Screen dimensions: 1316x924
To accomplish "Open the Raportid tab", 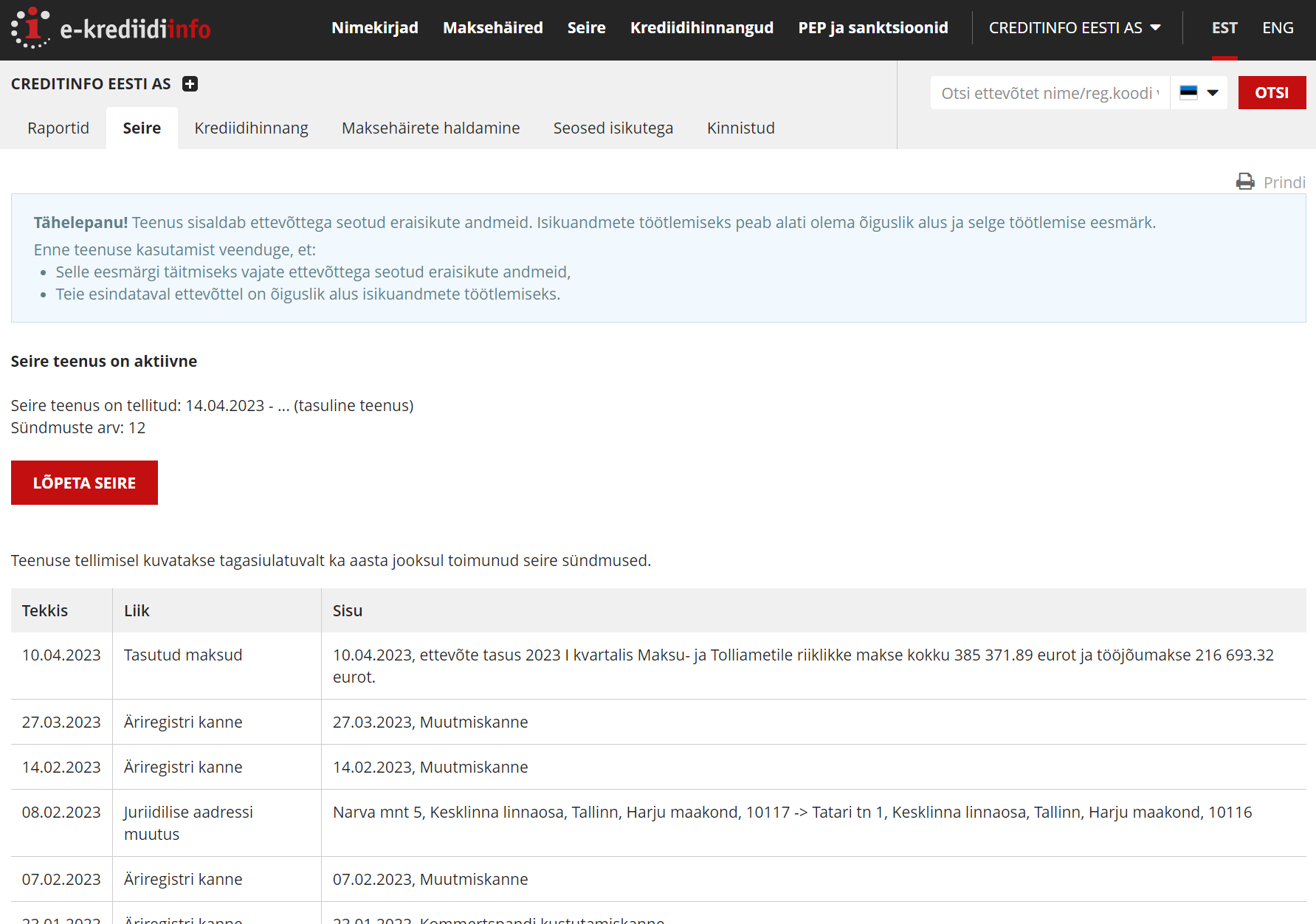I will tap(58, 128).
